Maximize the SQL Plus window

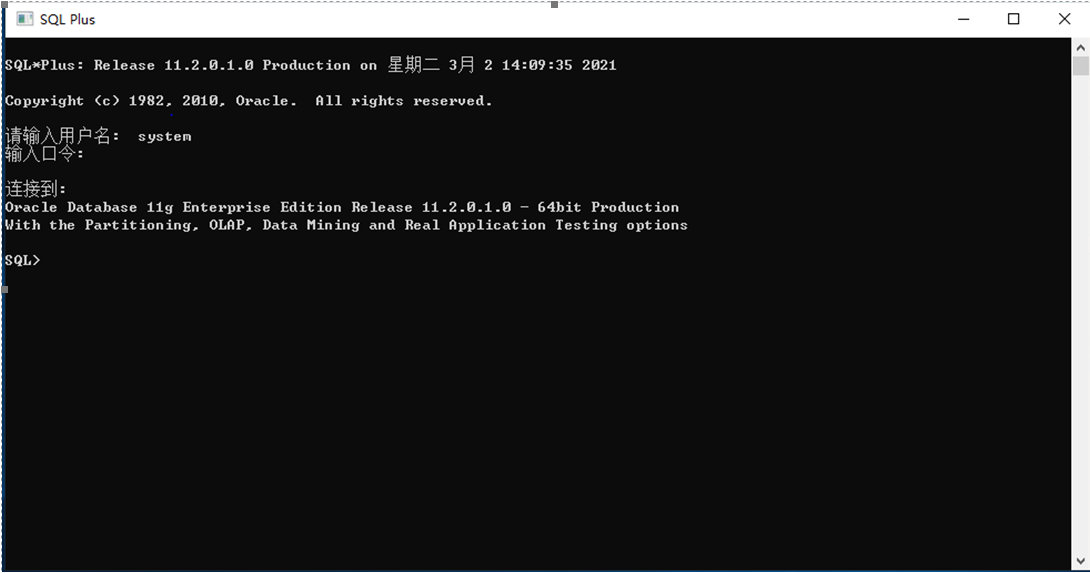point(1014,19)
